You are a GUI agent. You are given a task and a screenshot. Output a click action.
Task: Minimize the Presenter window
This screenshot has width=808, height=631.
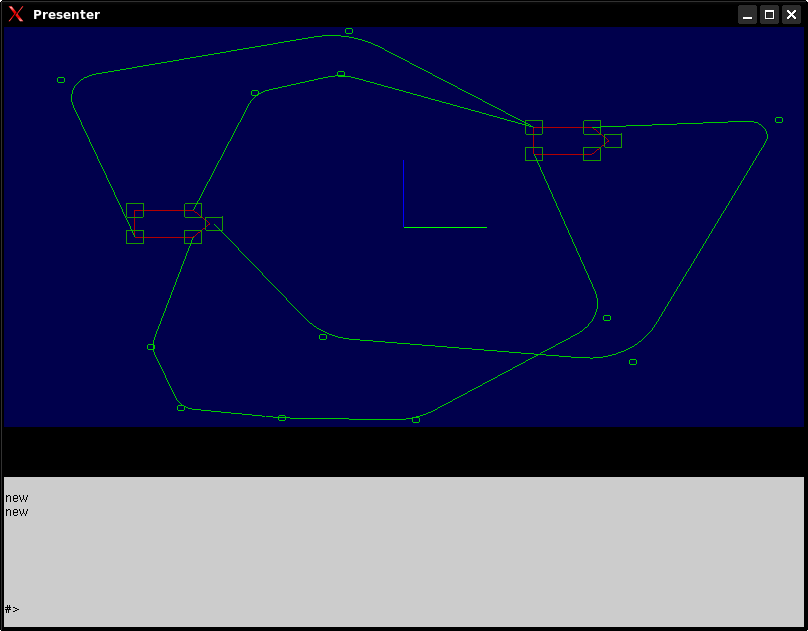747,14
